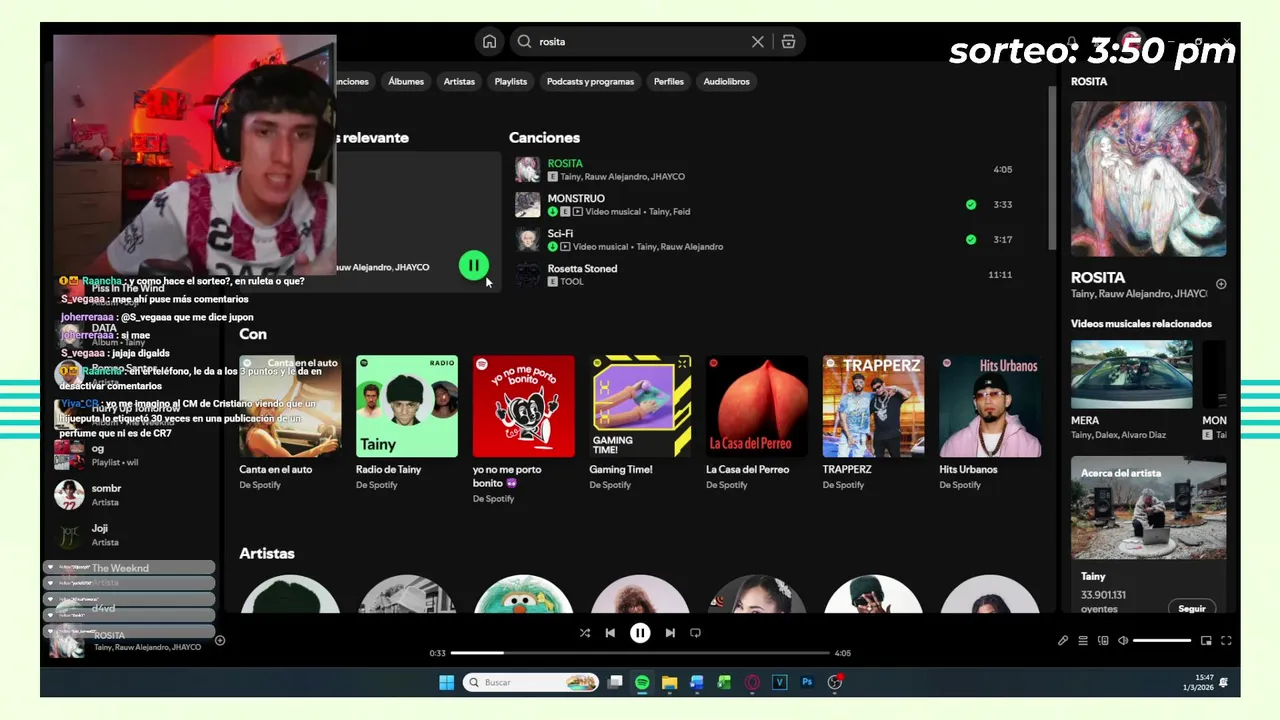The image size is (1280, 720).
Task: Save now-playing ROSITA via bottom-left plus icon
Action: tap(220, 641)
